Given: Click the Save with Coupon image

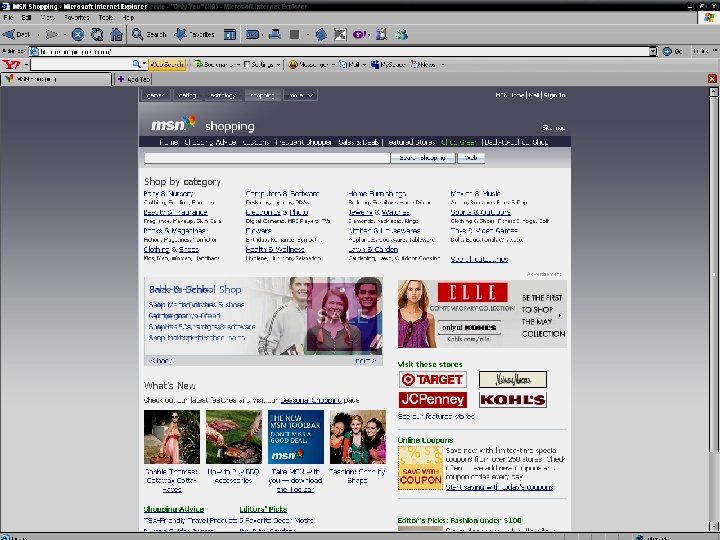Looking at the screenshot, I should (420, 468).
